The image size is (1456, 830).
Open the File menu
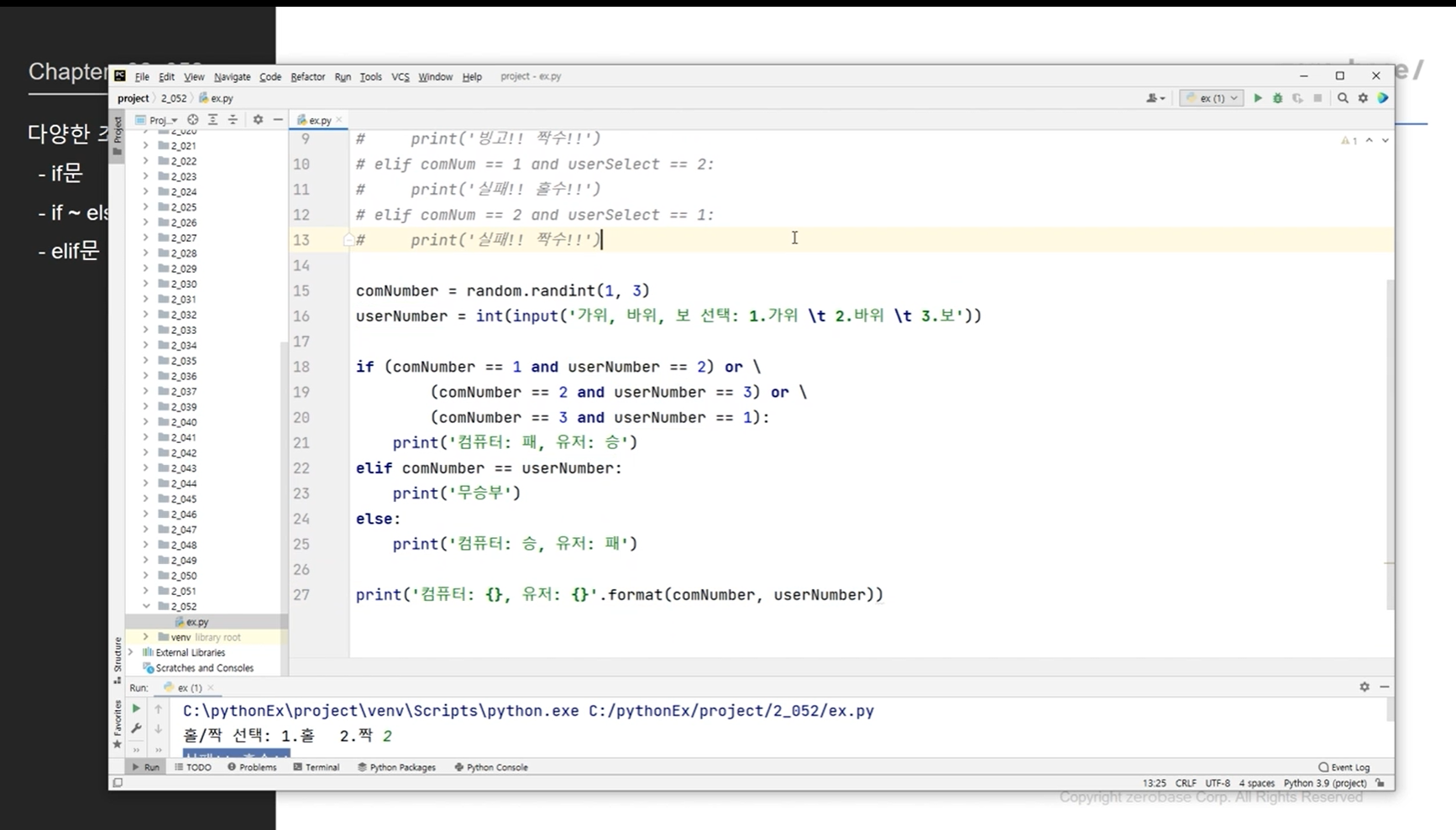142,76
